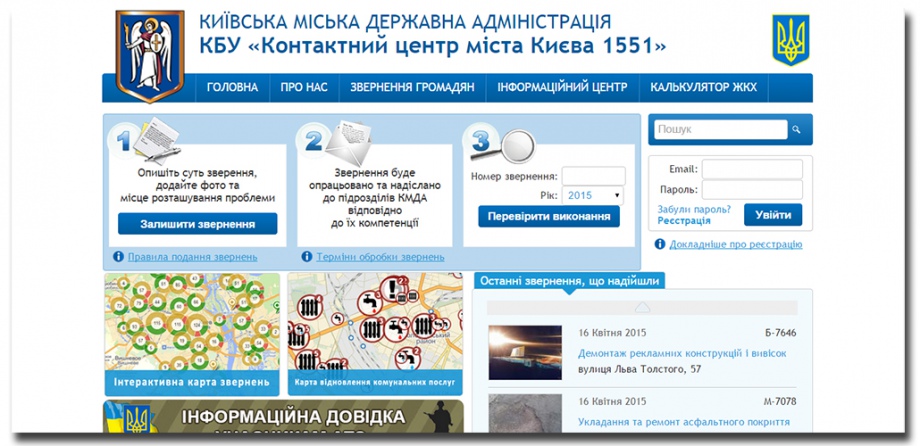This screenshot has height=446, width=920.
Task: Open the Інтерактивна карта звернень map tile
Action: coord(193,334)
